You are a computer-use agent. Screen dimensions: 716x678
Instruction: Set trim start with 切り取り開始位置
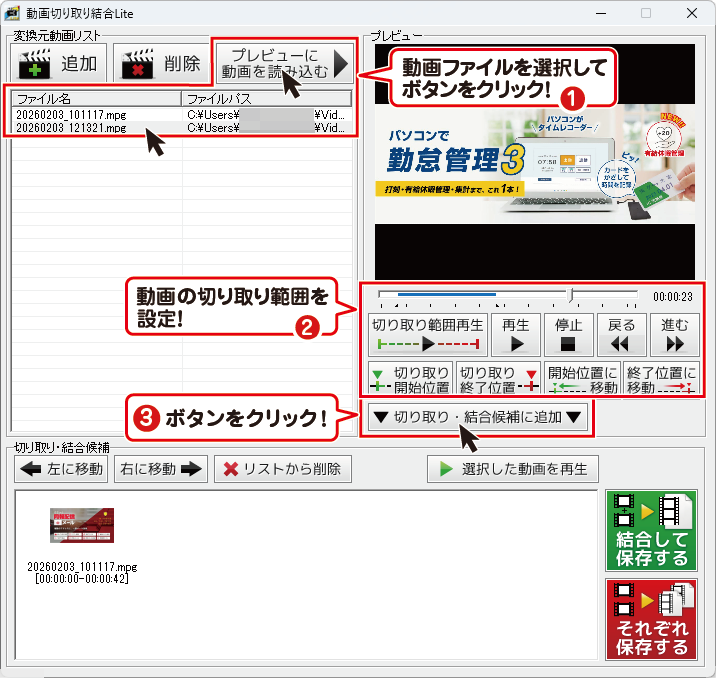[410, 380]
